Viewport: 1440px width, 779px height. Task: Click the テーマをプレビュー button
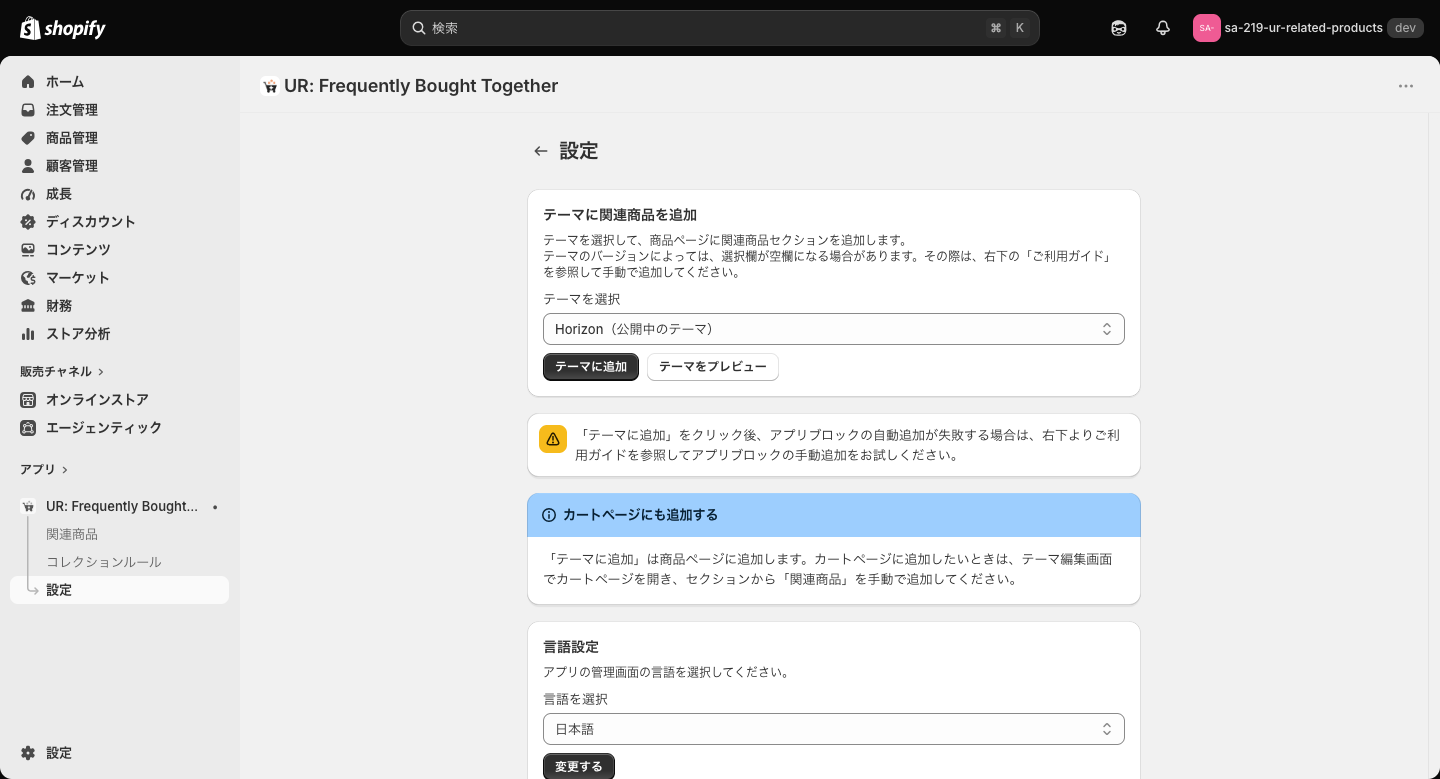point(713,367)
